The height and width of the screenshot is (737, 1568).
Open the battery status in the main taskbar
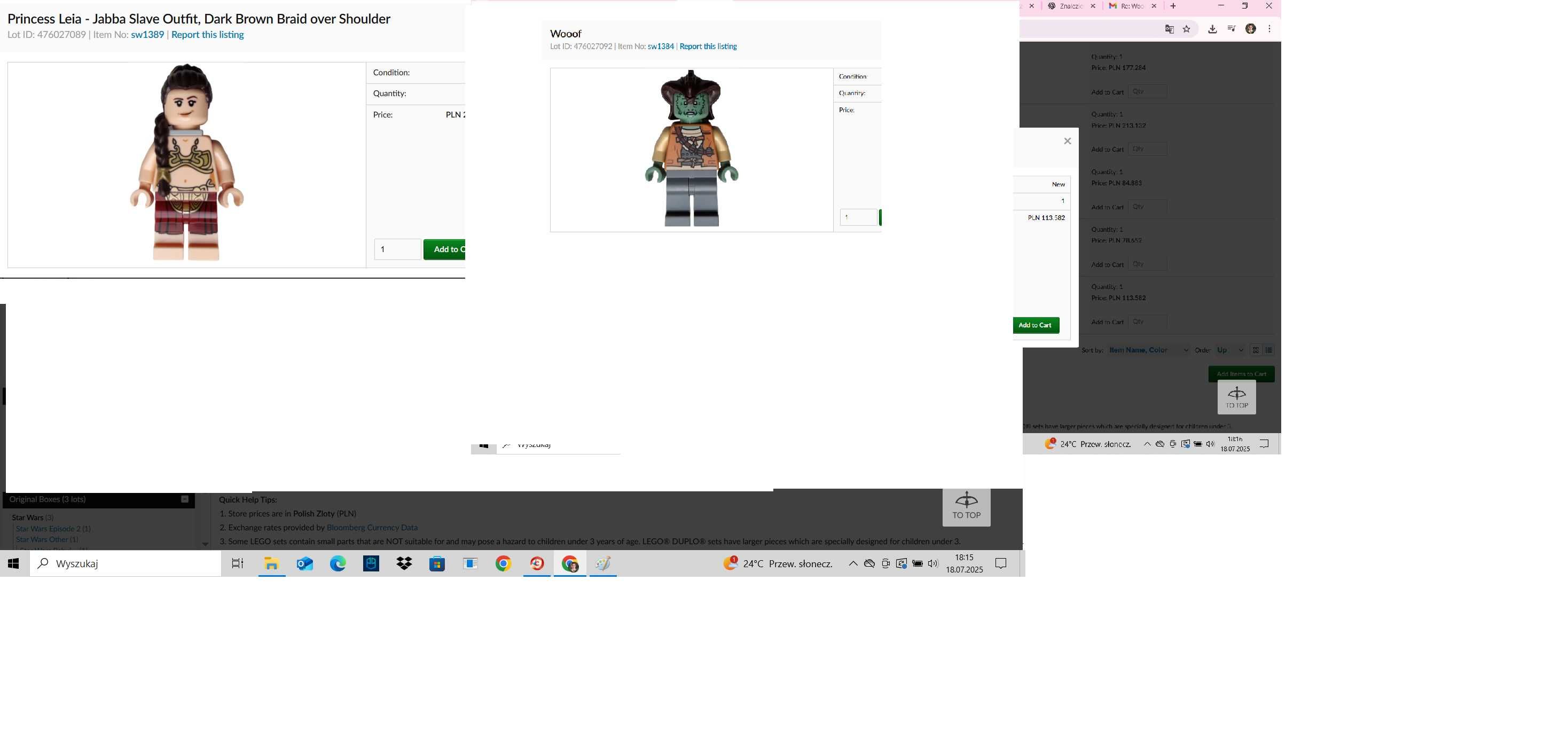tap(918, 563)
